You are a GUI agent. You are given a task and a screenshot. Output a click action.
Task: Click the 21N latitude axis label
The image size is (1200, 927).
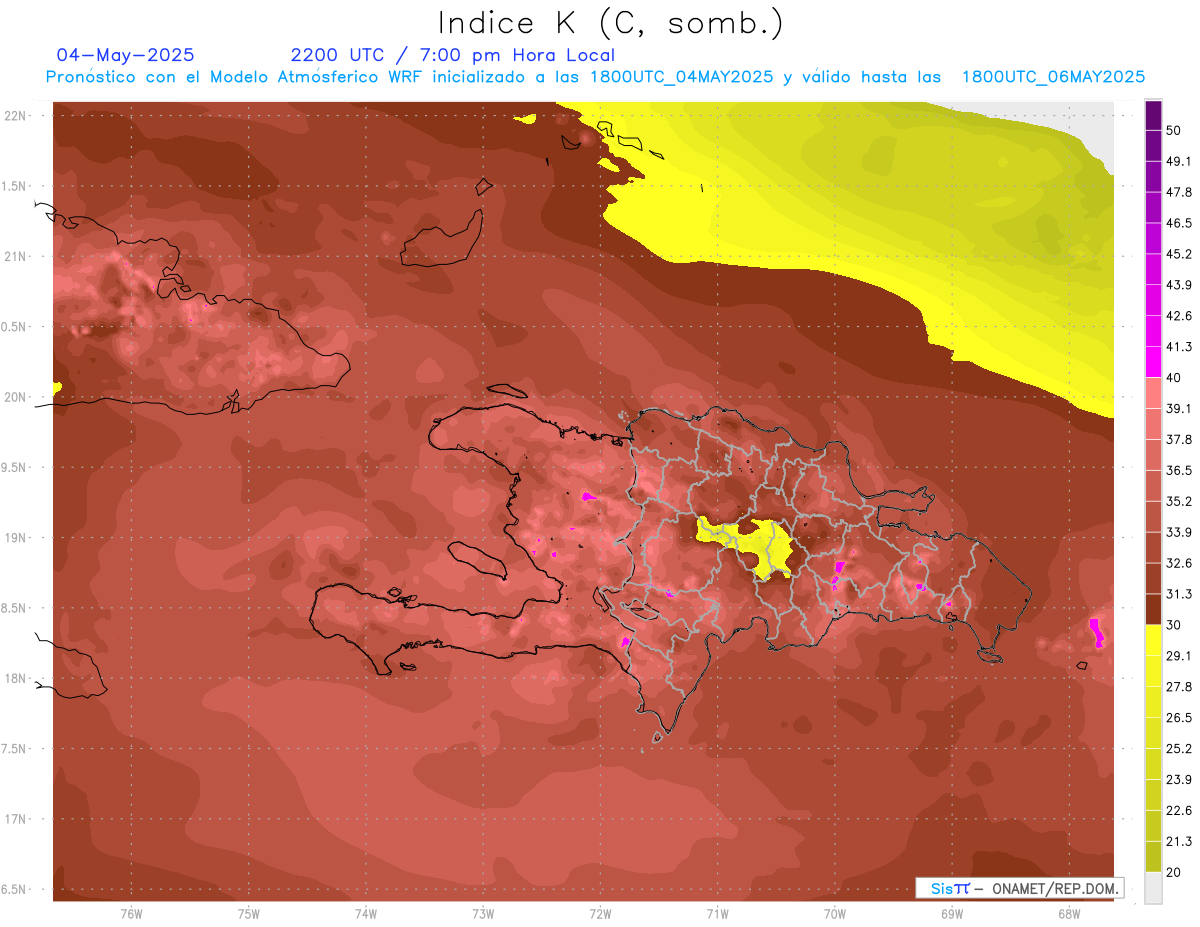(16, 256)
